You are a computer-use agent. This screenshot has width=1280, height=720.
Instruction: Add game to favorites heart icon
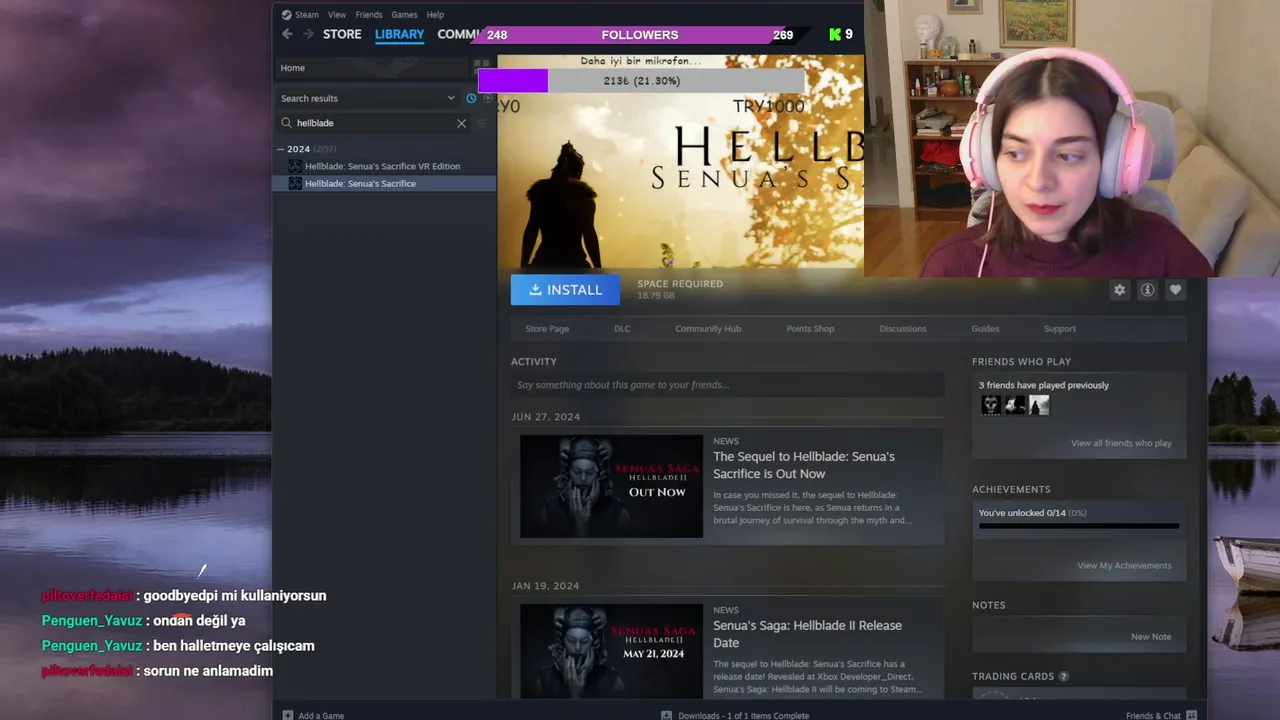coord(1175,290)
